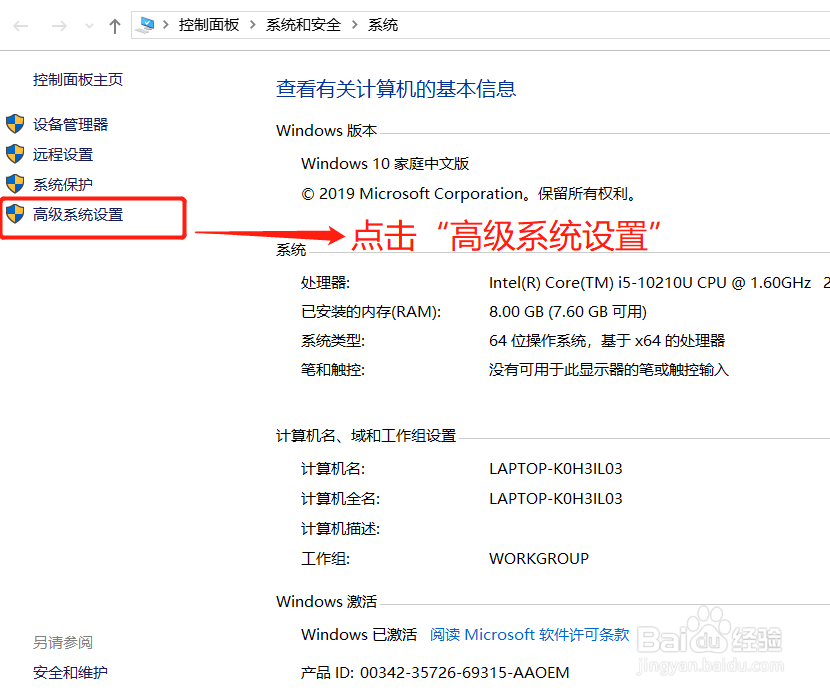This screenshot has width=830, height=694.
Task: Expand chevron after 控制面板 breadcrumb
Action: pyautogui.click(x=252, y=25)
